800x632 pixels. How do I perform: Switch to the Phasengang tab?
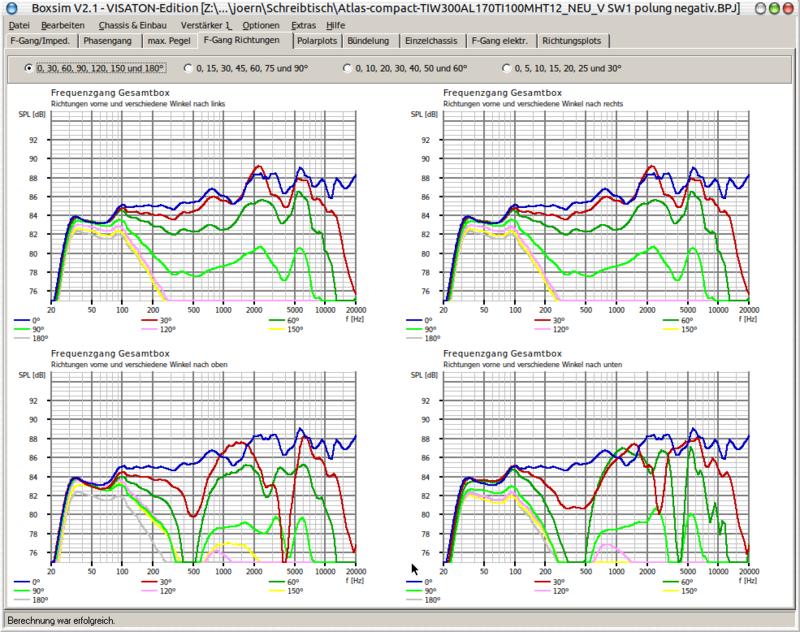pyautogui.click(x=109, y=41)
